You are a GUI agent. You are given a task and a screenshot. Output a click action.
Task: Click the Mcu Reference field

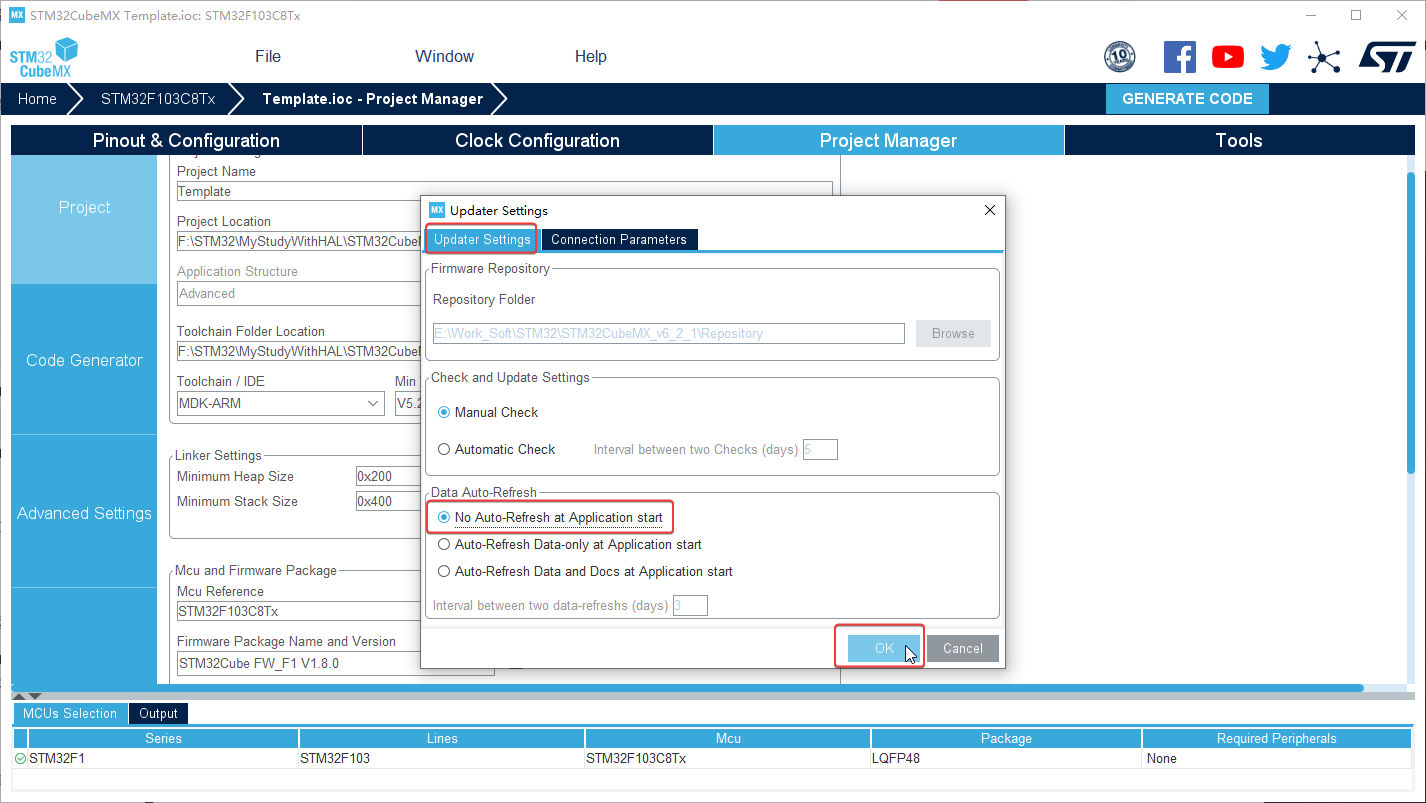[x=299, y=611]
